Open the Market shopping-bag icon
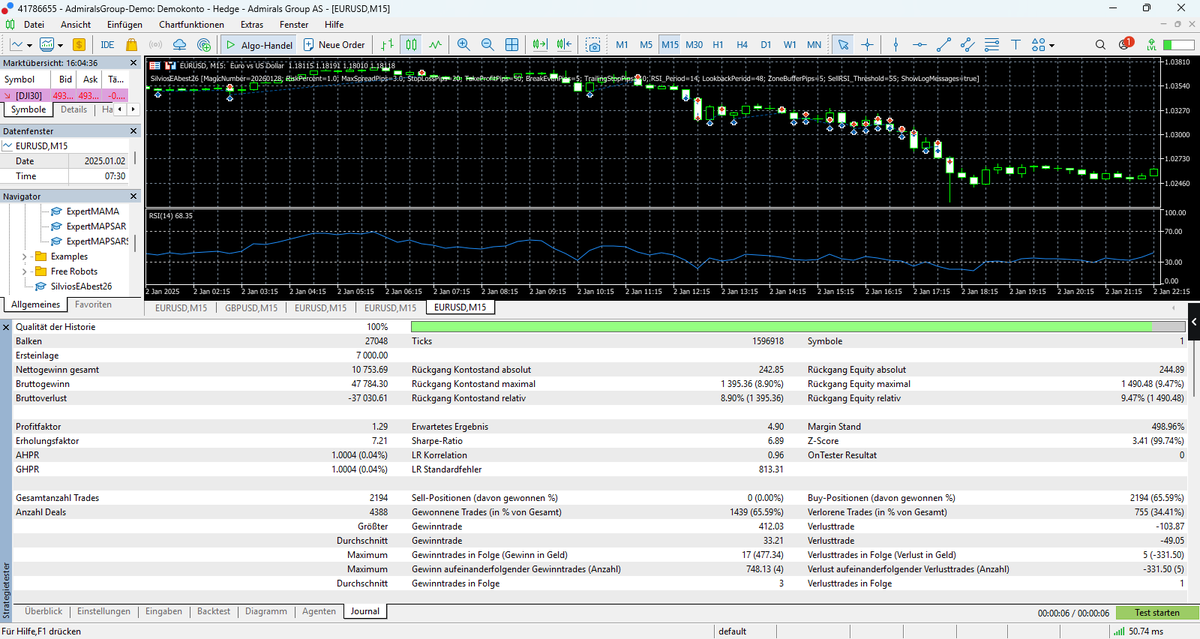The width and height of the screenshot is (1200, 639). click(132, 45)
